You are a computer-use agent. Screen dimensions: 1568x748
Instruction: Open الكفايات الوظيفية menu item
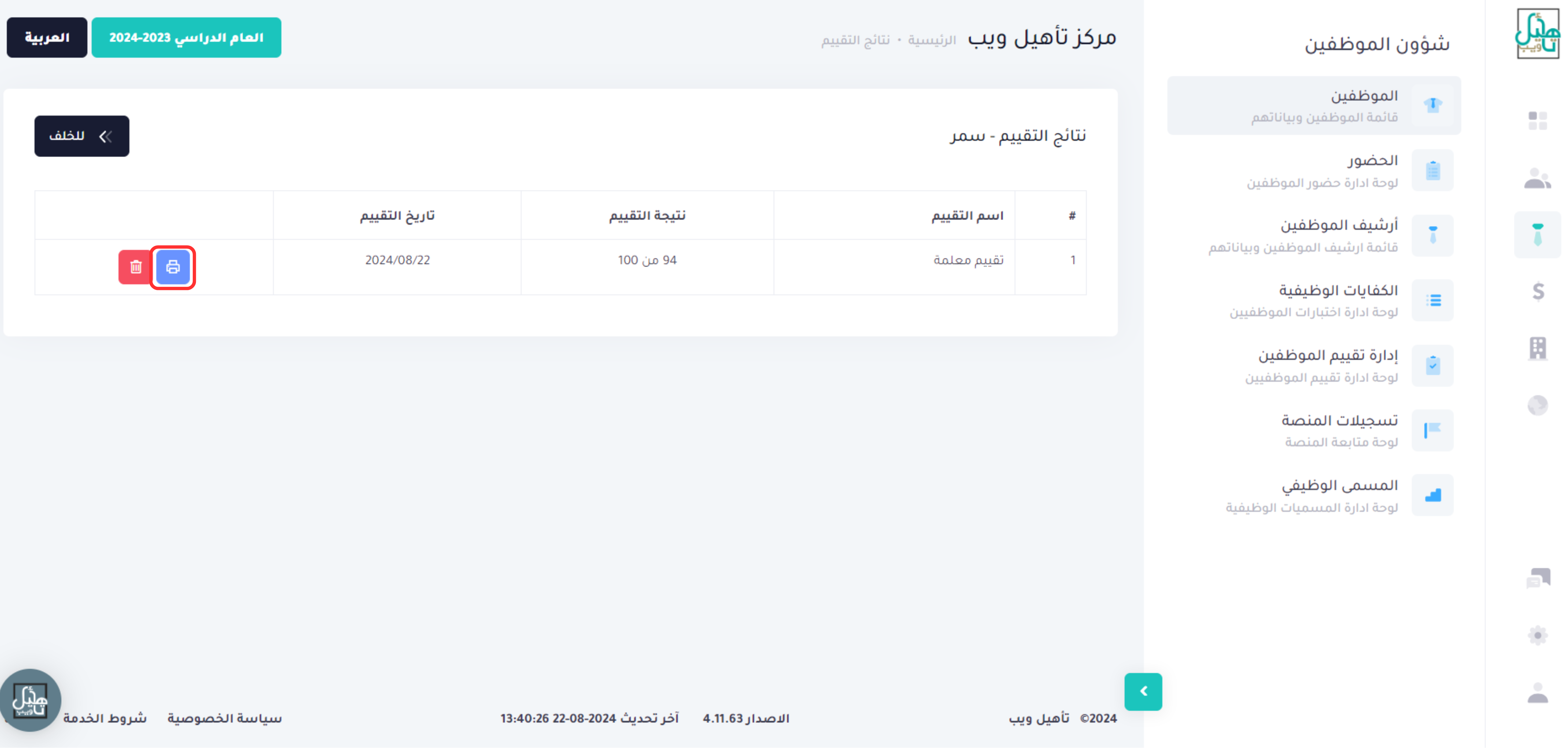click(1314, 301)
